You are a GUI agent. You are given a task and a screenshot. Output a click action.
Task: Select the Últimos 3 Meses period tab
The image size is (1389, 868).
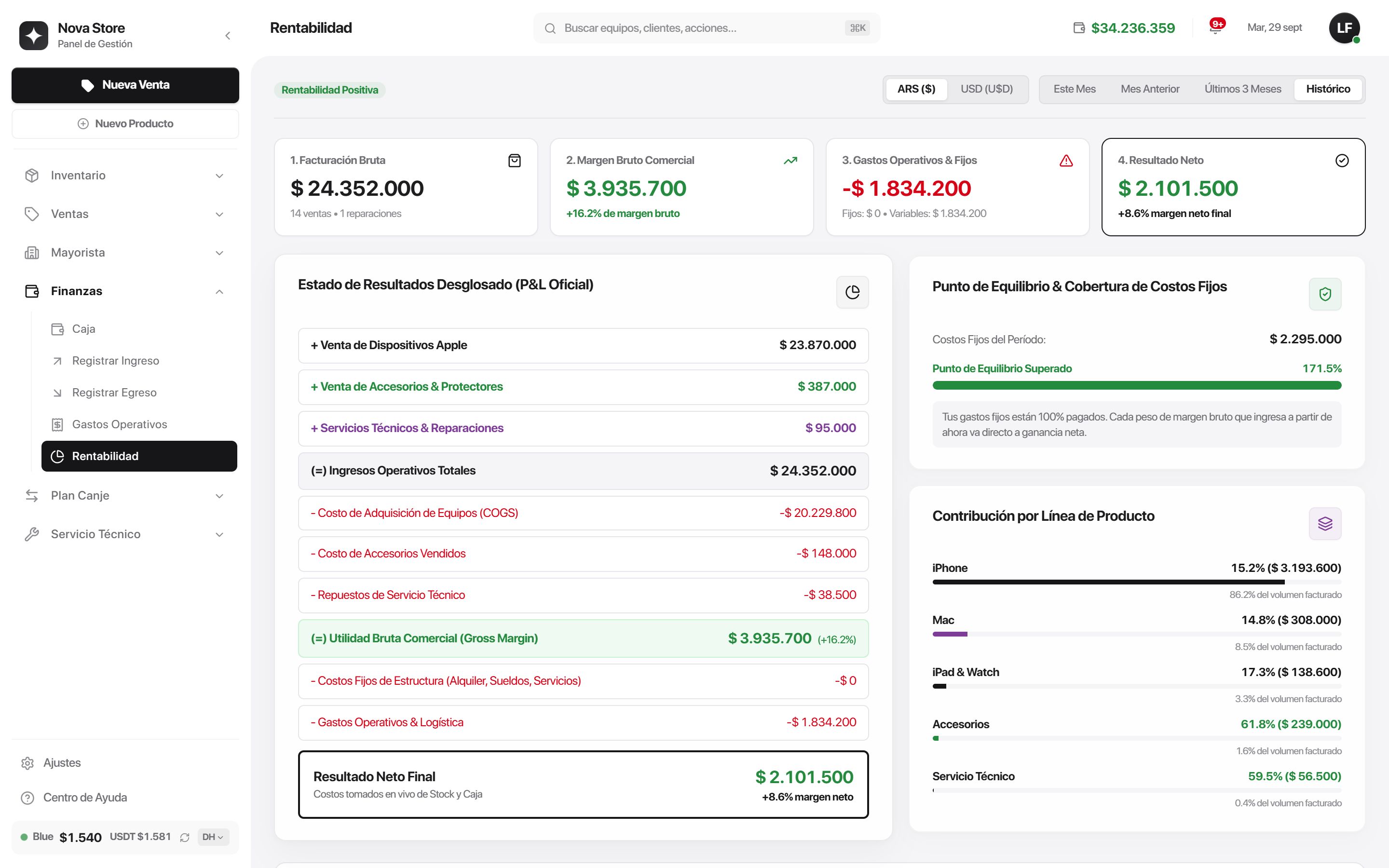tap(1243, 89)
